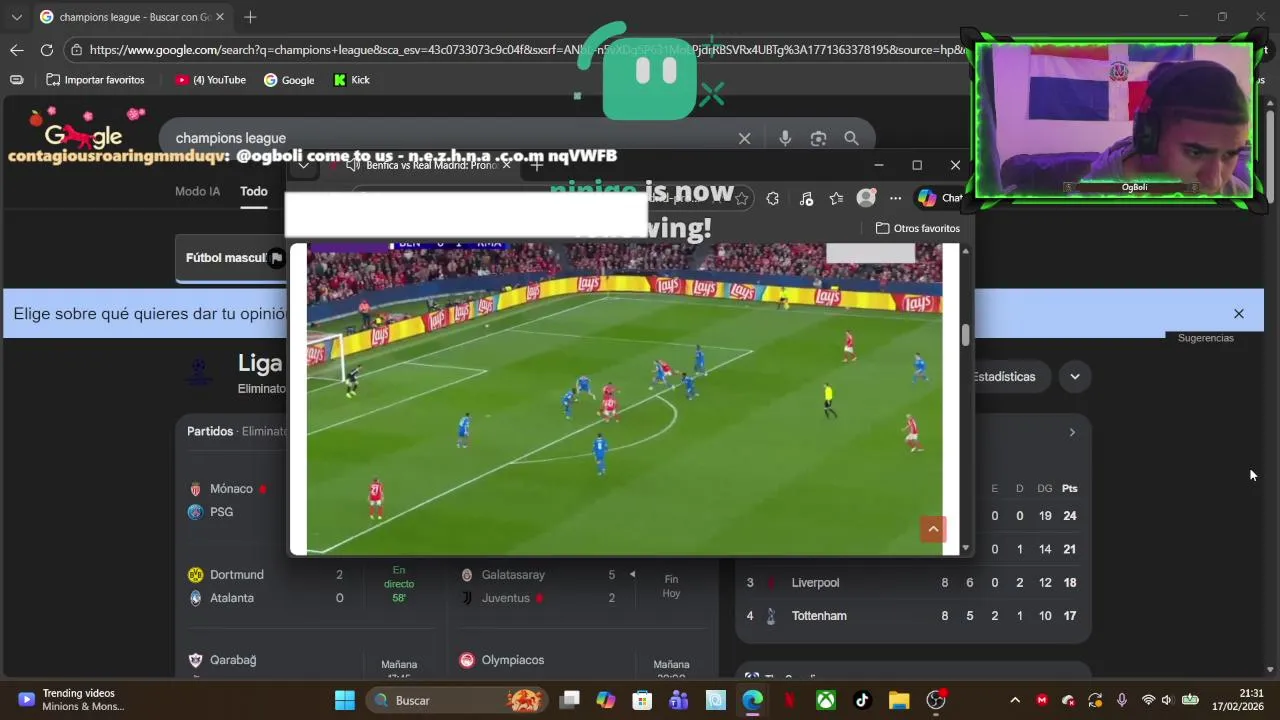Open Copilot Chat in Edge
Viewport: 1280px width, 720px height.
939,198
